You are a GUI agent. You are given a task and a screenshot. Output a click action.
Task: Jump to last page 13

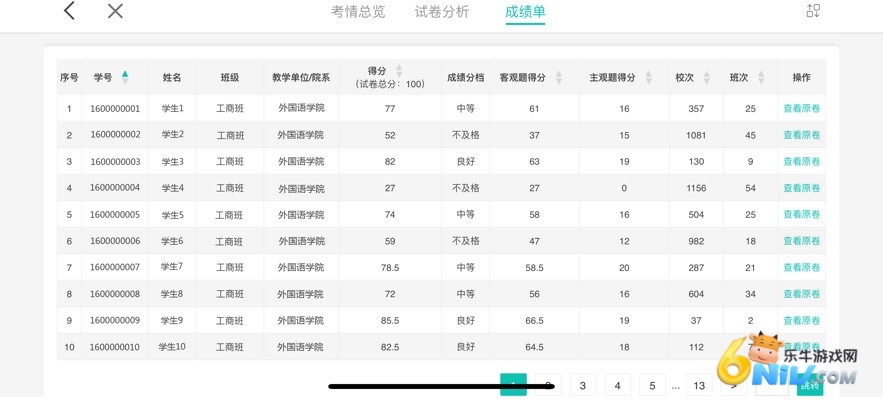tap(699, 386)
